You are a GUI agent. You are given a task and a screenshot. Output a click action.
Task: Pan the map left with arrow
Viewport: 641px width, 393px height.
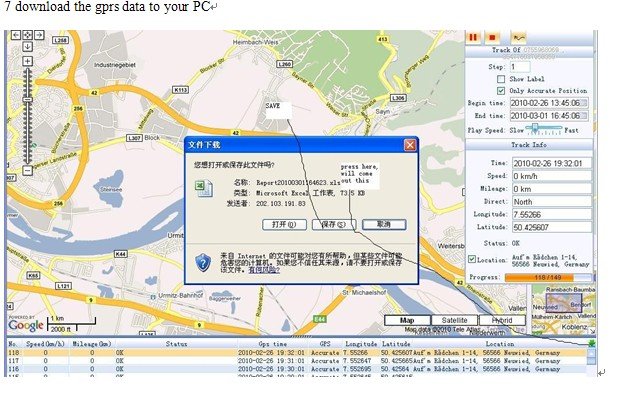pyautogui.click(x=16, y=35)
